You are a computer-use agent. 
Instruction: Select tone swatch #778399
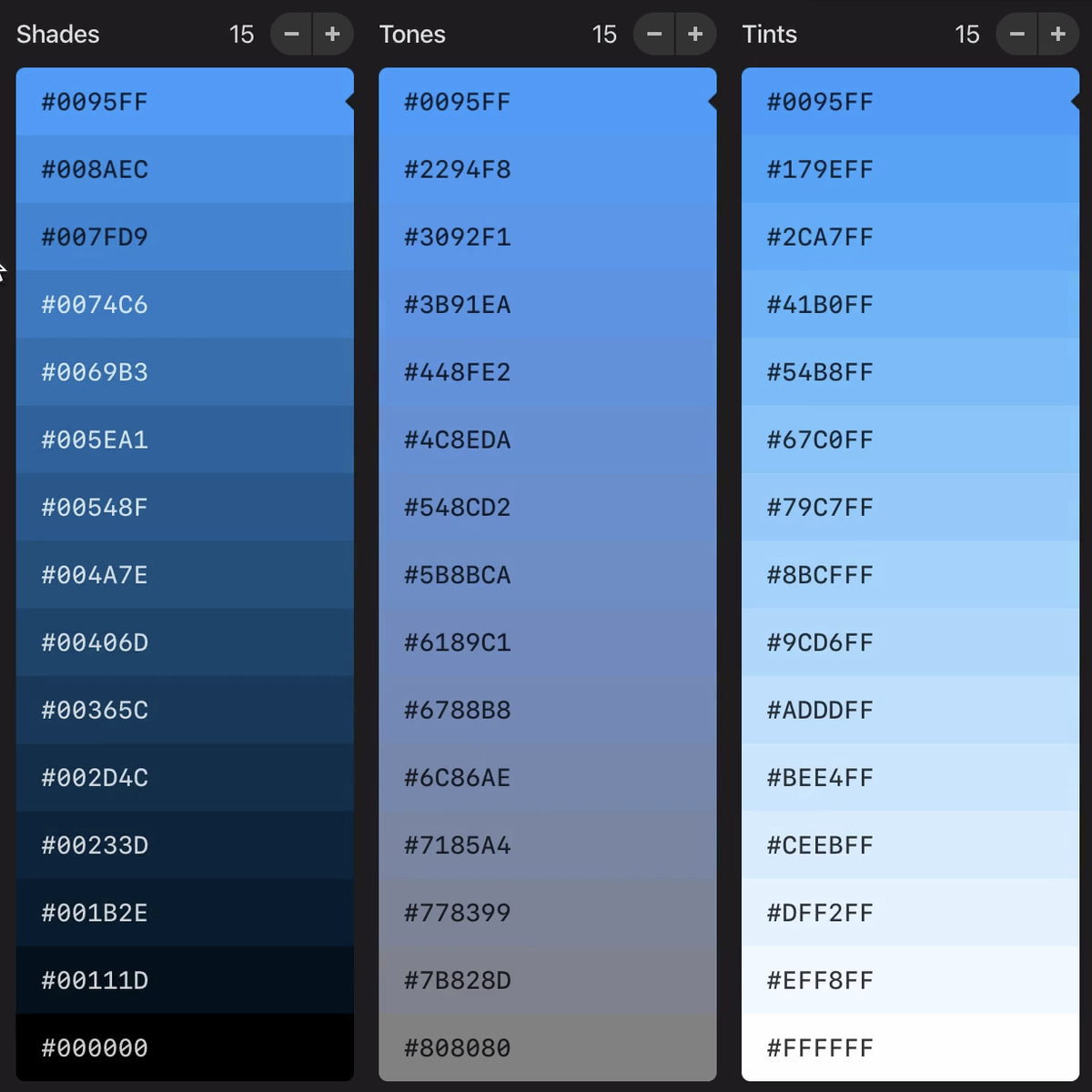tap(548, 913)
